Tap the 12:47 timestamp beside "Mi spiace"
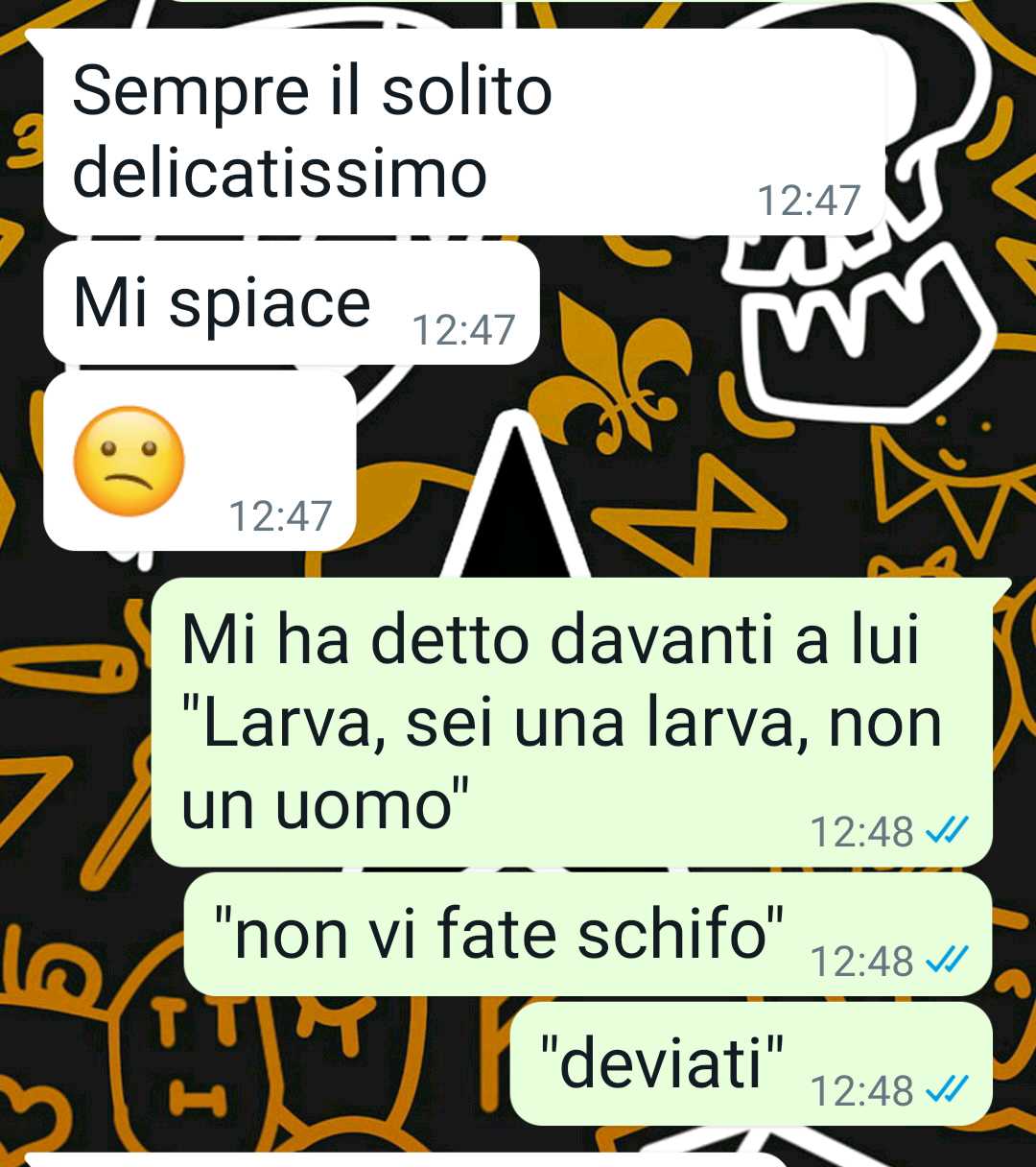 coord(463,330)
